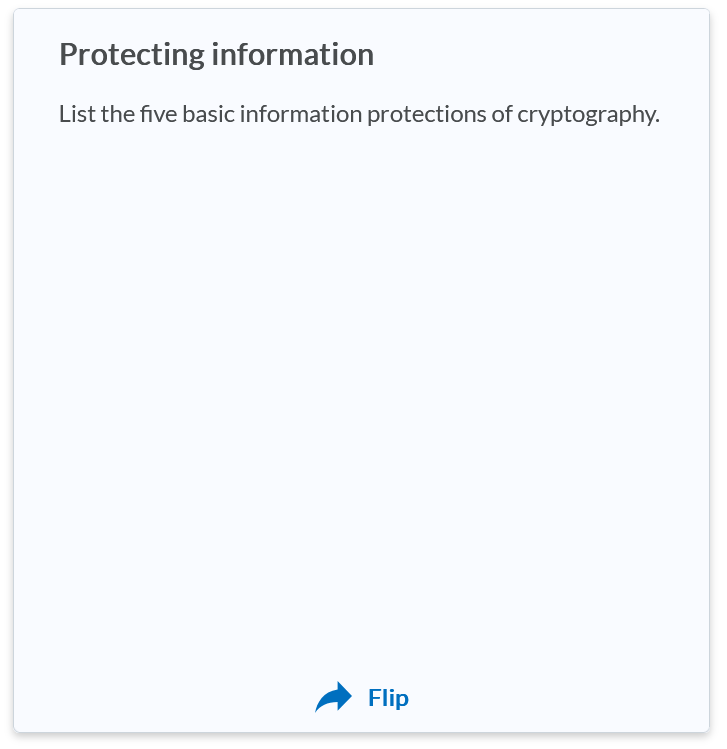Click the word "basic" in the question
The image size is (727, 749).
[x=207, y=114]
